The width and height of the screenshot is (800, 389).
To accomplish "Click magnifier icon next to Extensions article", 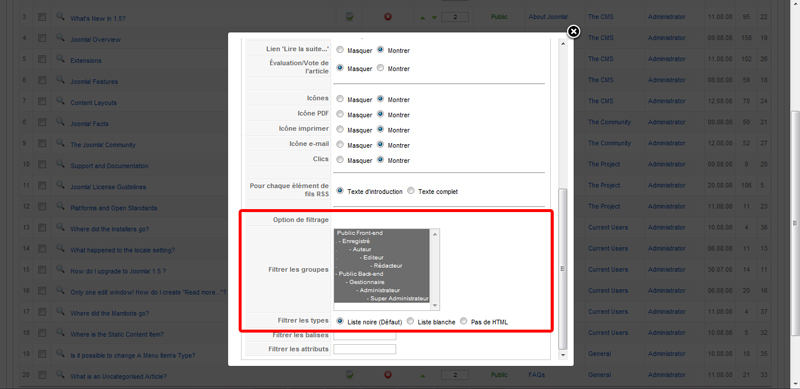I will 60,58.
